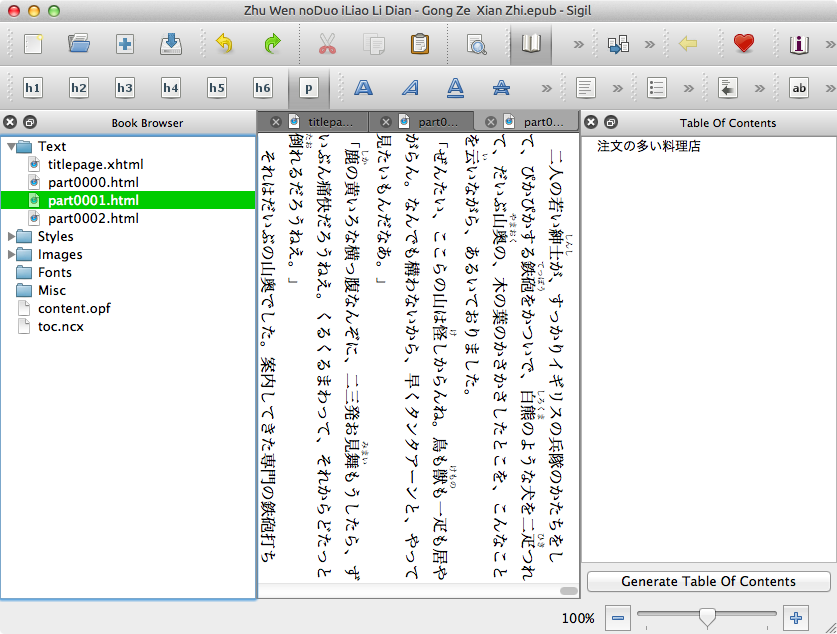Click the zoom in plus button
This screenshot has height=634, width=837.
click(x=796, y=618)
